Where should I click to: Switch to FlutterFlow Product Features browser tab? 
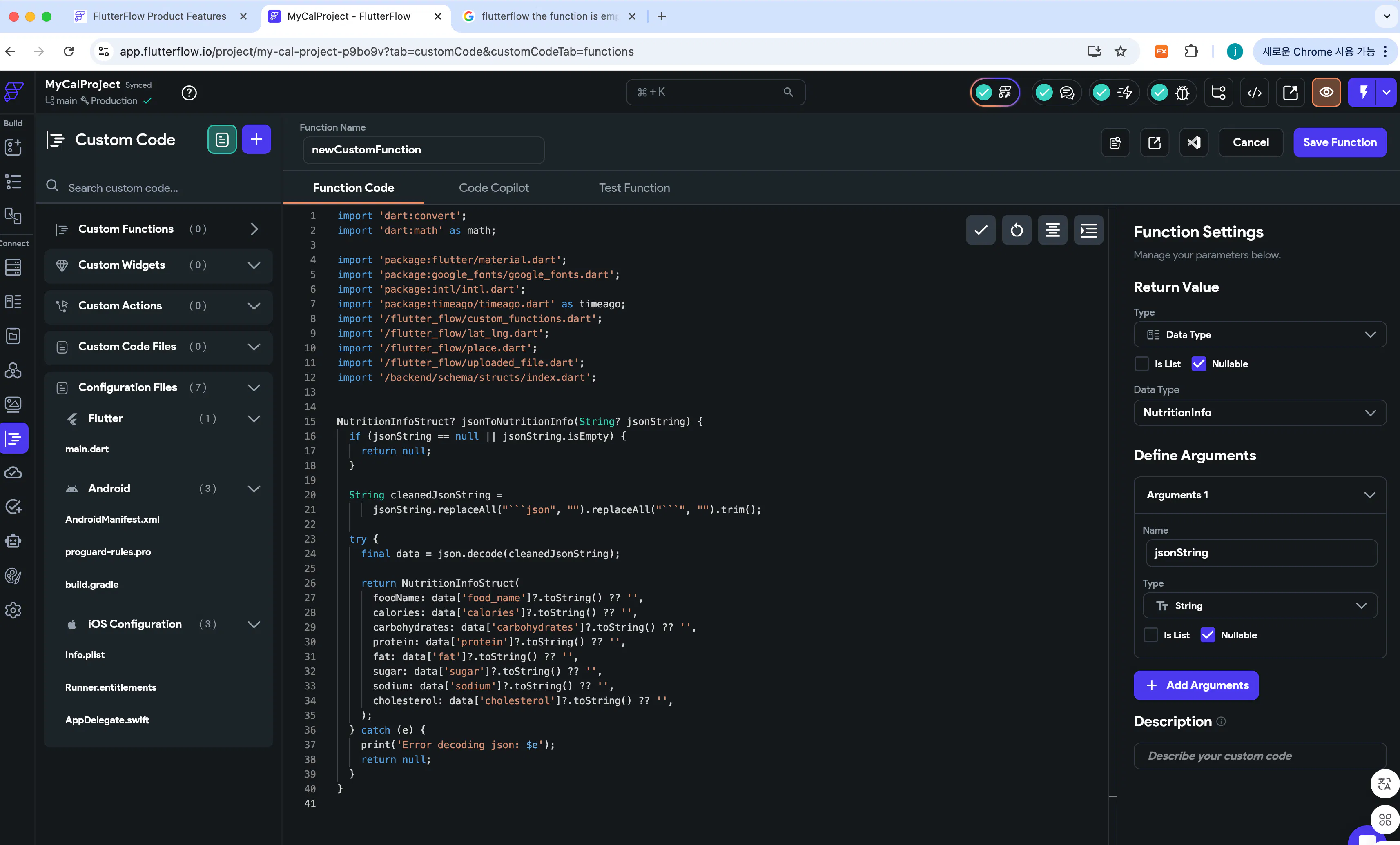[x=159, y=16]
